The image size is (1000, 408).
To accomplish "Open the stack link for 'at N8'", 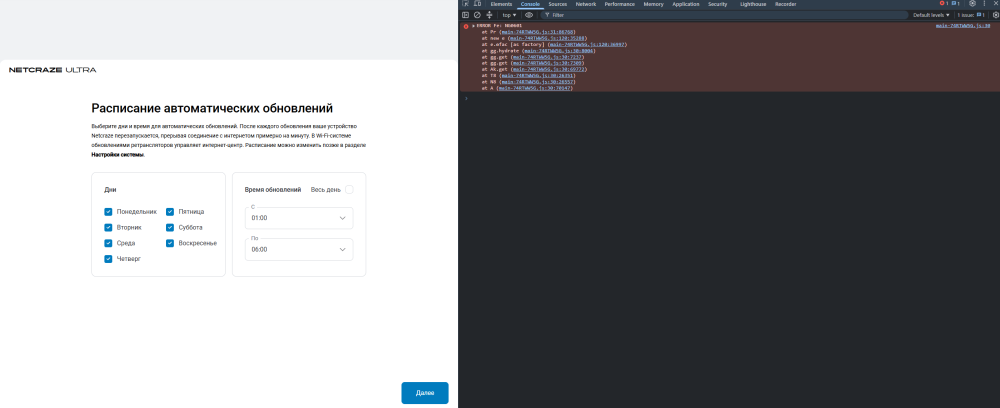I will [539, 82].
